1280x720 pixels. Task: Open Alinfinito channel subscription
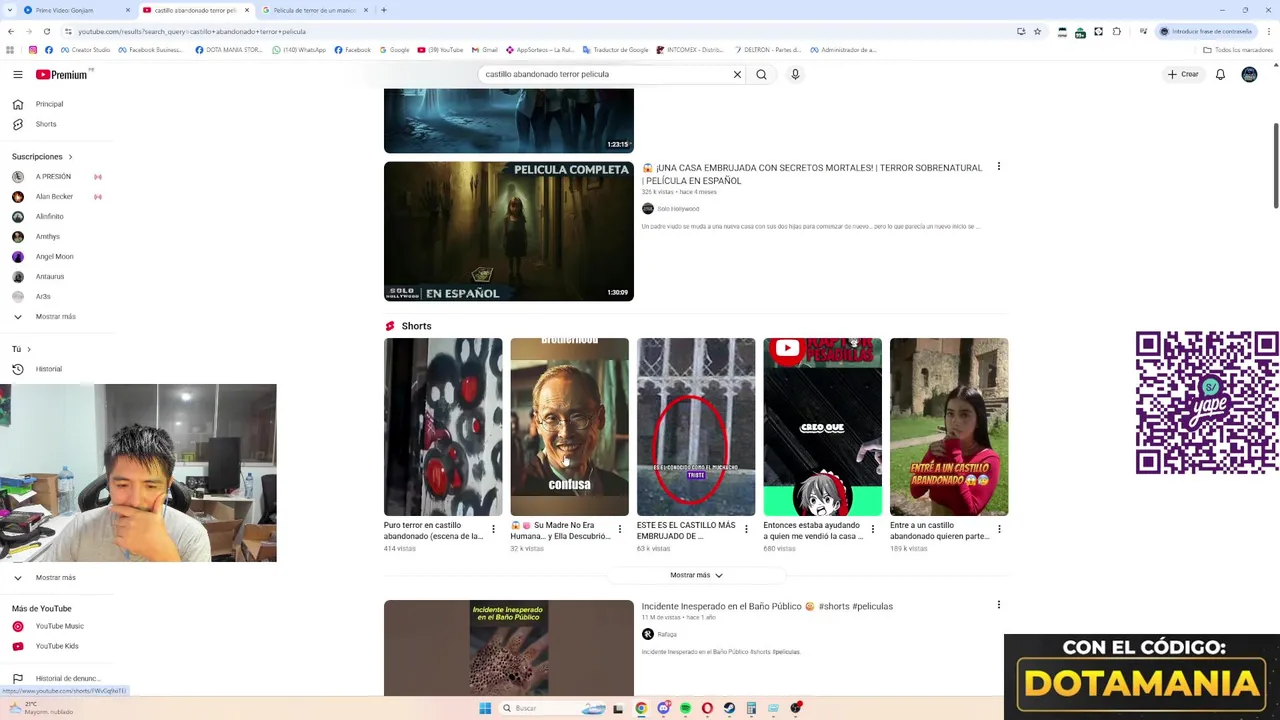pyautogui.click(x=50, y=216)
